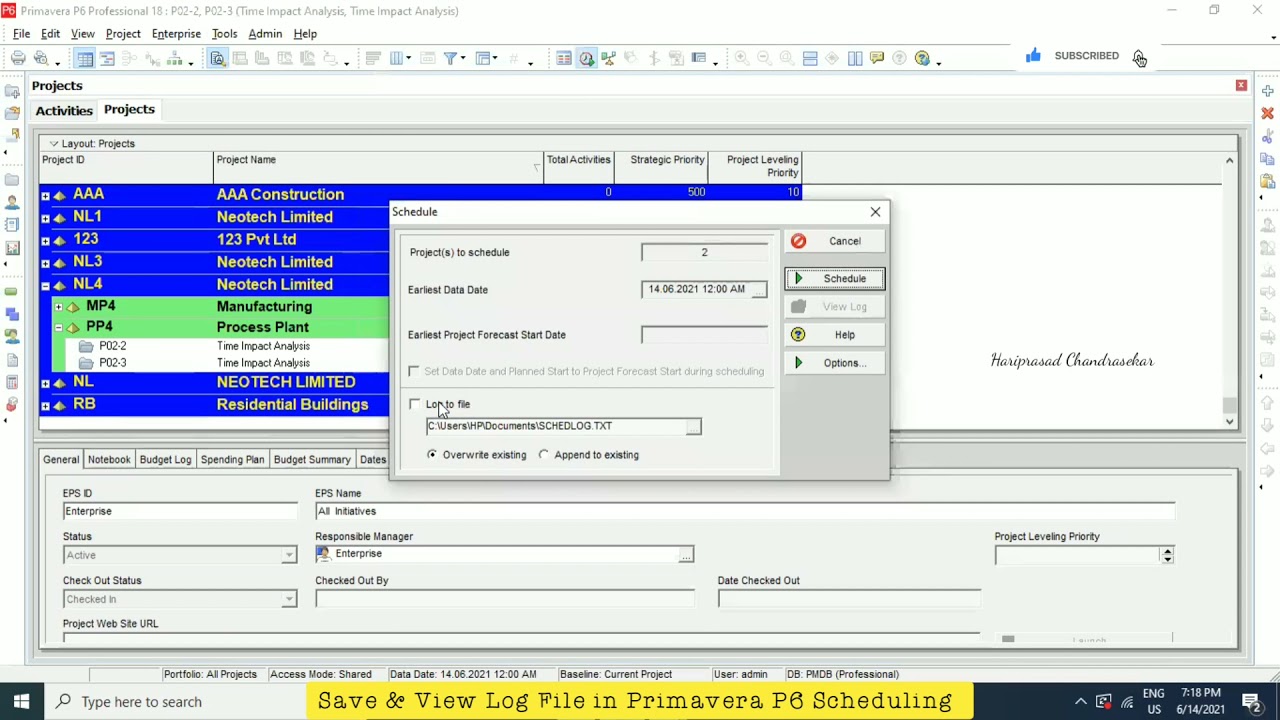The image size is (1280, 720).
Task: Open the Bars toolbar icon
Action: coord(373,59)
